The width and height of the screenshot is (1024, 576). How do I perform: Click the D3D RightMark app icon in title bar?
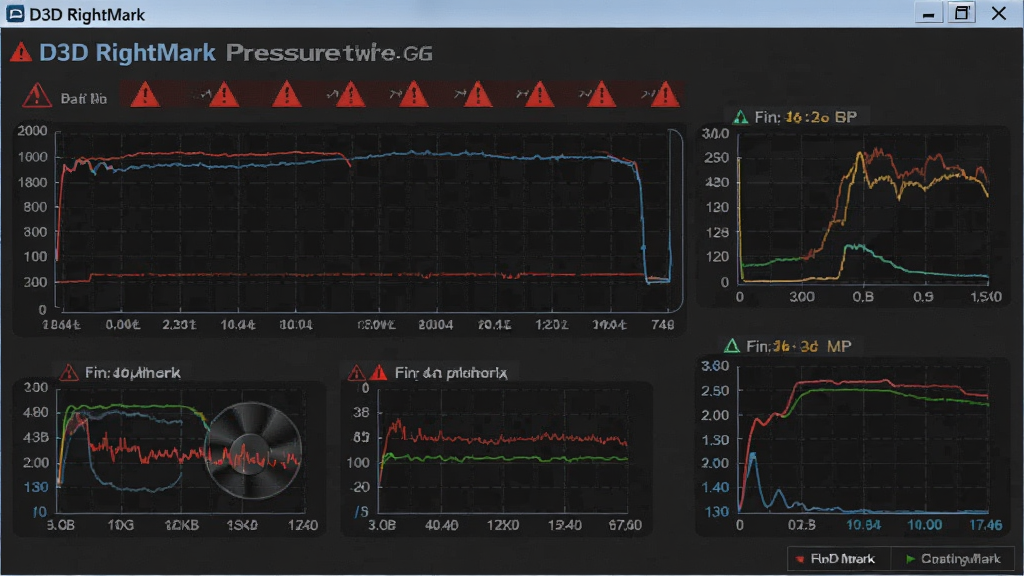[14, 14]
